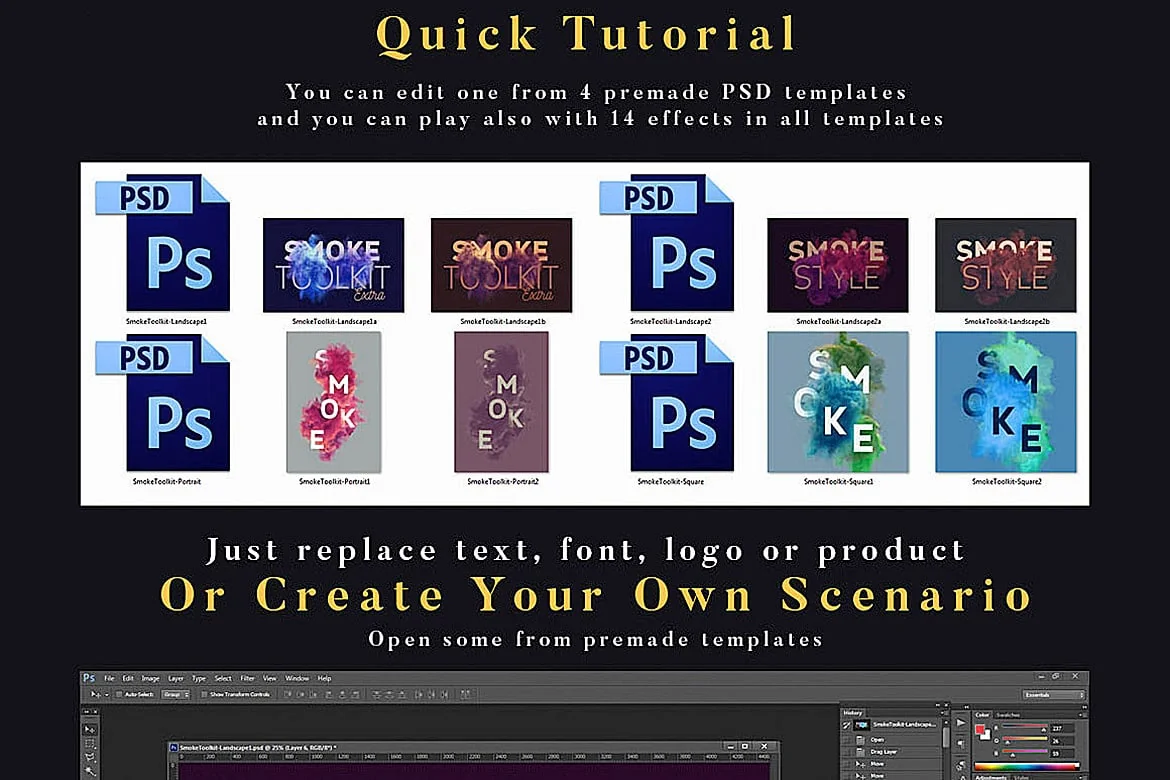Image resolution: width=1170 pixels, height=780 pixels.
Task: Click the SmokeToolkit-Landscape1 PSD file icon
Action: pyautogui.click(x=163, y=243)
